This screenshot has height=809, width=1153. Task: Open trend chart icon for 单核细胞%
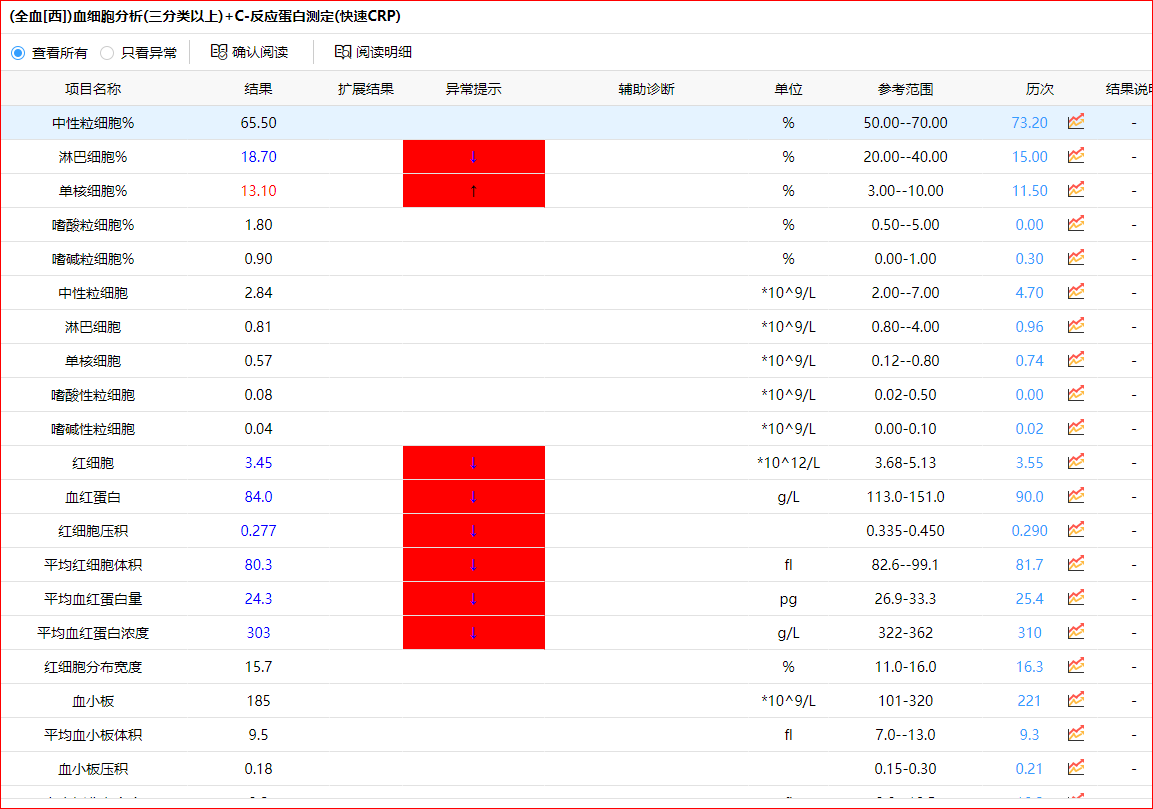pyautogui.click(x=1076, y=190)
